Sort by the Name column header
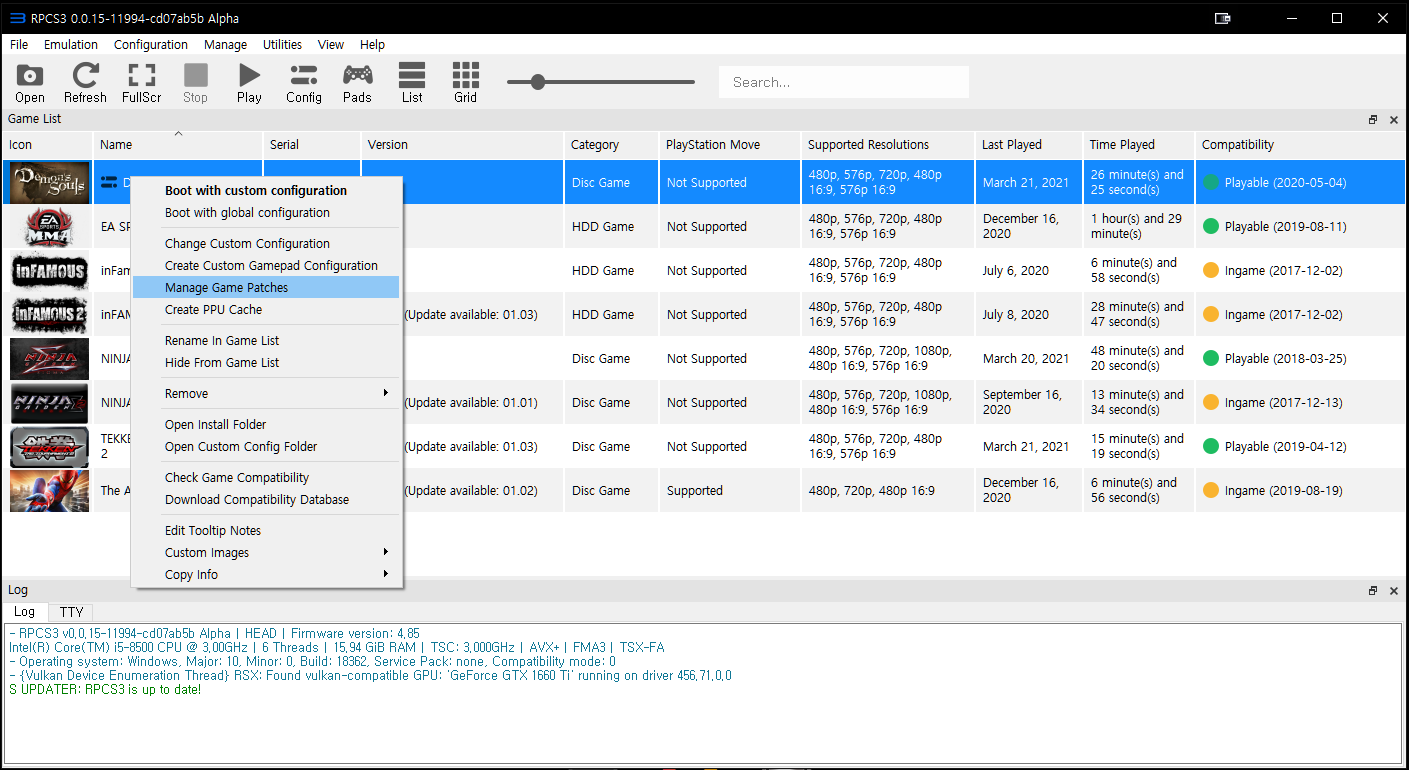 coord(178,144)
